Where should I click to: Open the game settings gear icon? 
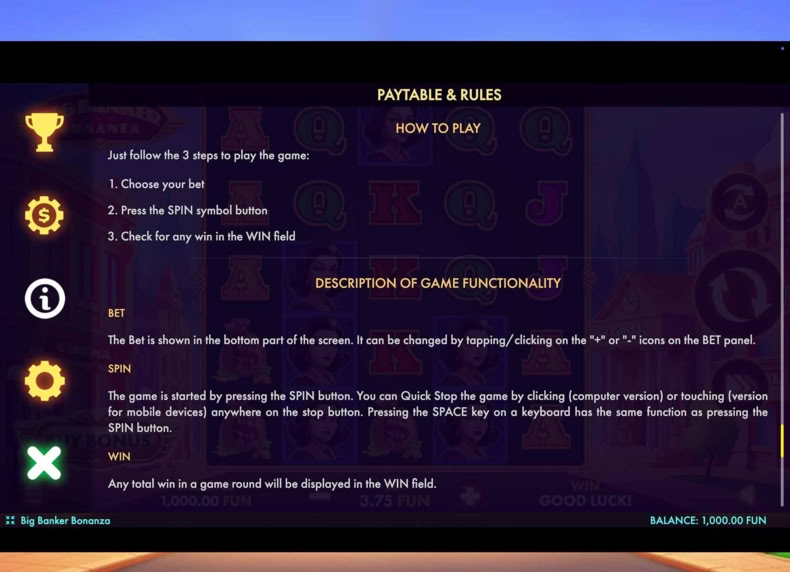pos(45,381)
